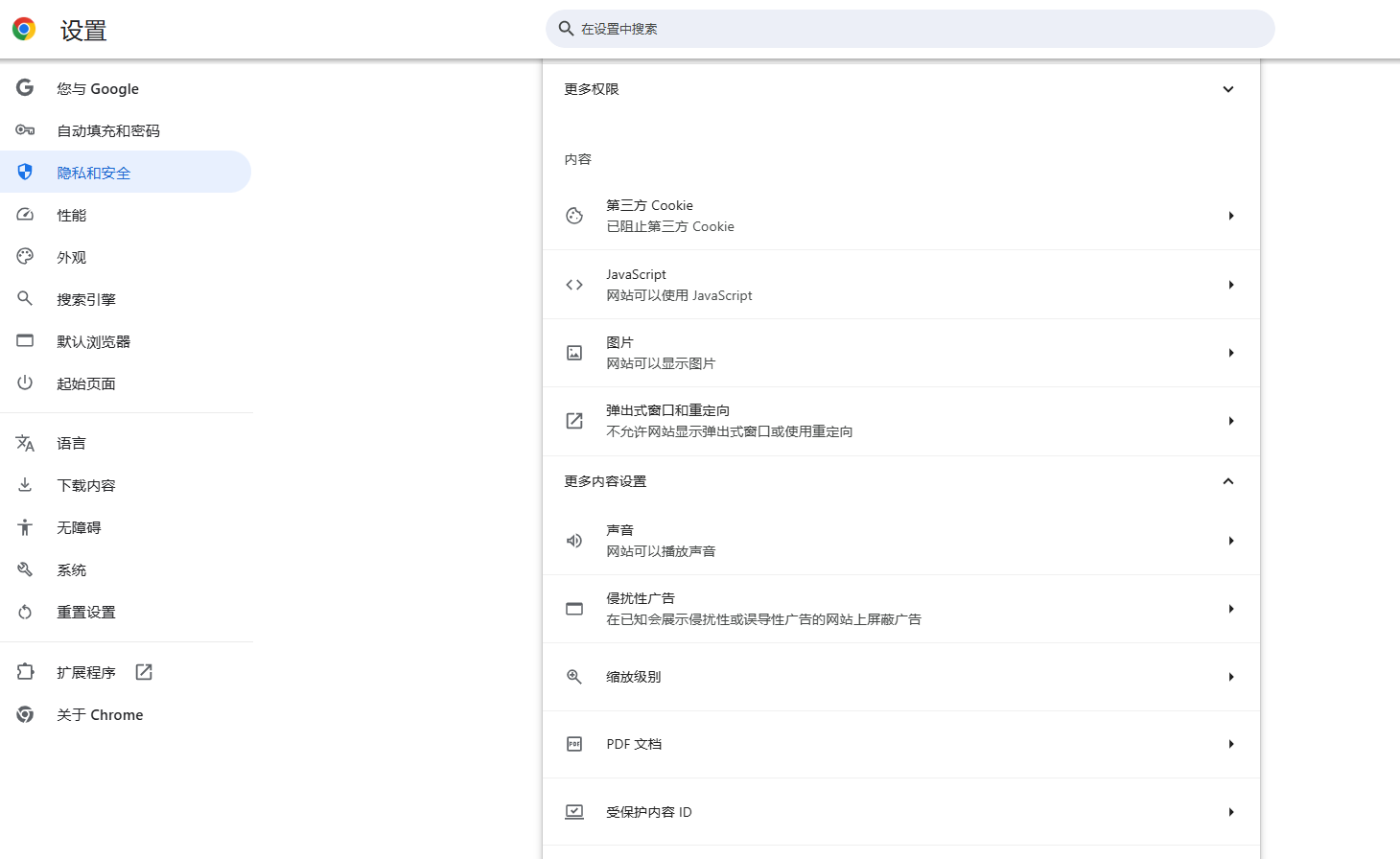This screenshot has width=1400, height=859.
Task: Collapse 更多内容设置 using its up chevron
Action: pos(1228,481)
